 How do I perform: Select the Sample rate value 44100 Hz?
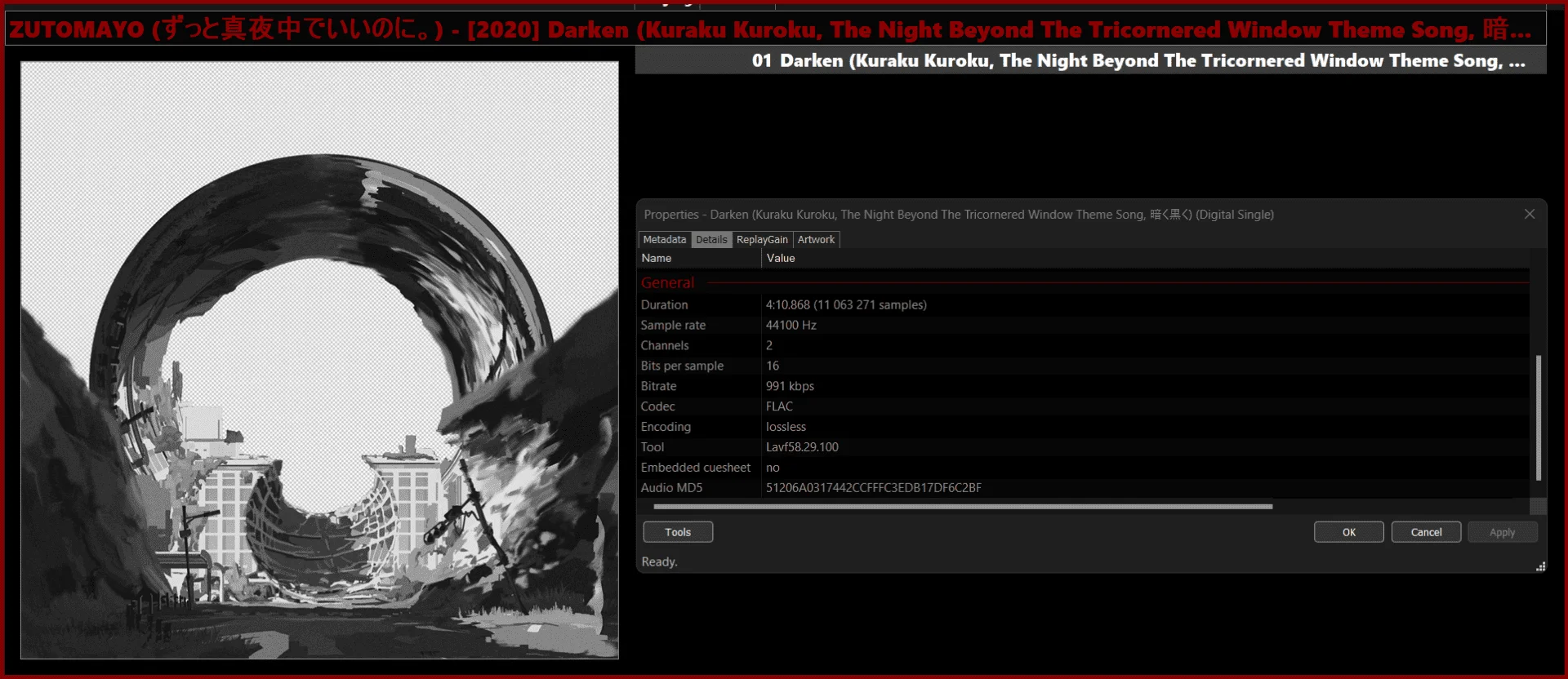[x=791, y=326]
